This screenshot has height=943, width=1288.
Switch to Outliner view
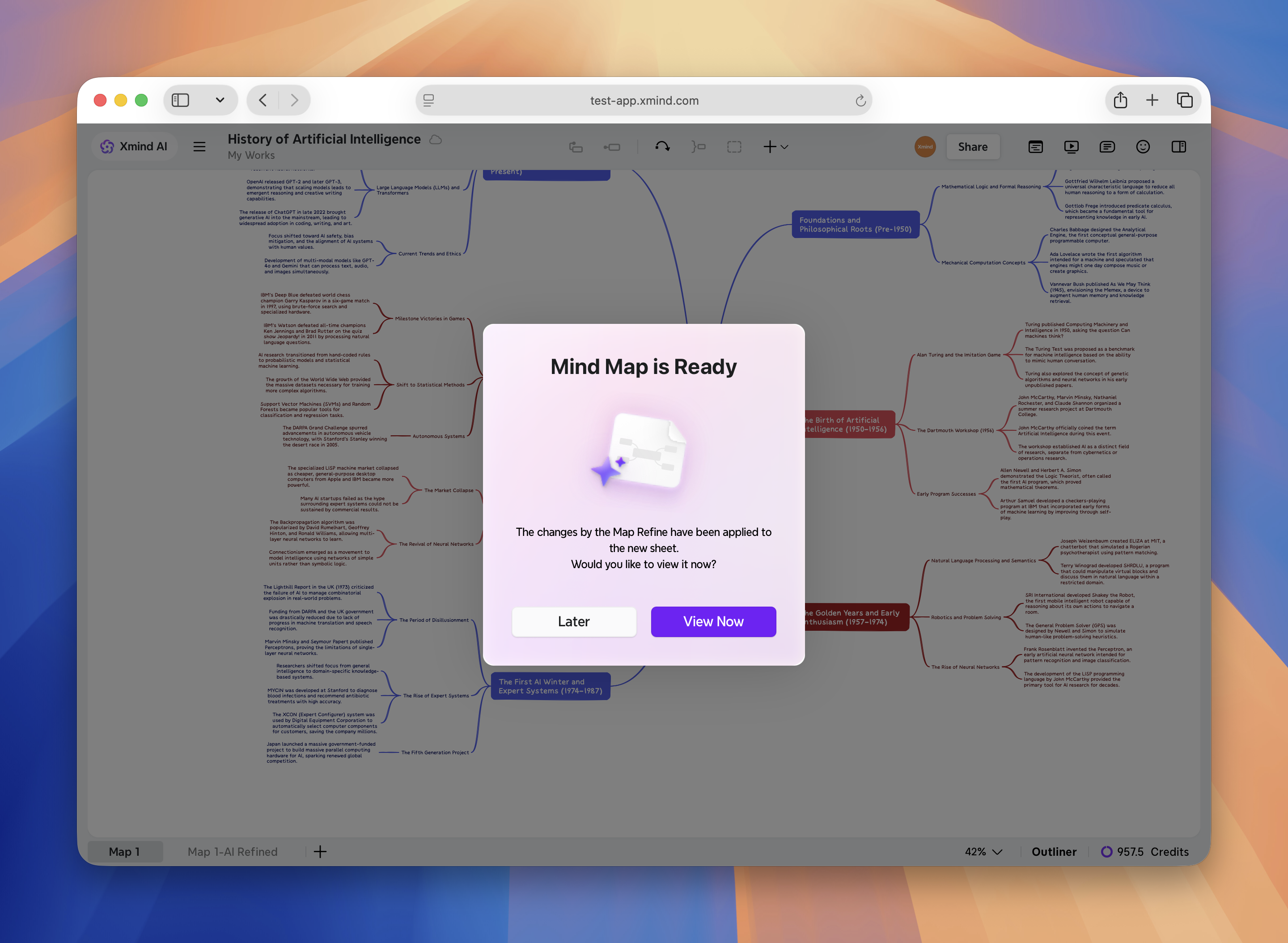click(1054, 852)
